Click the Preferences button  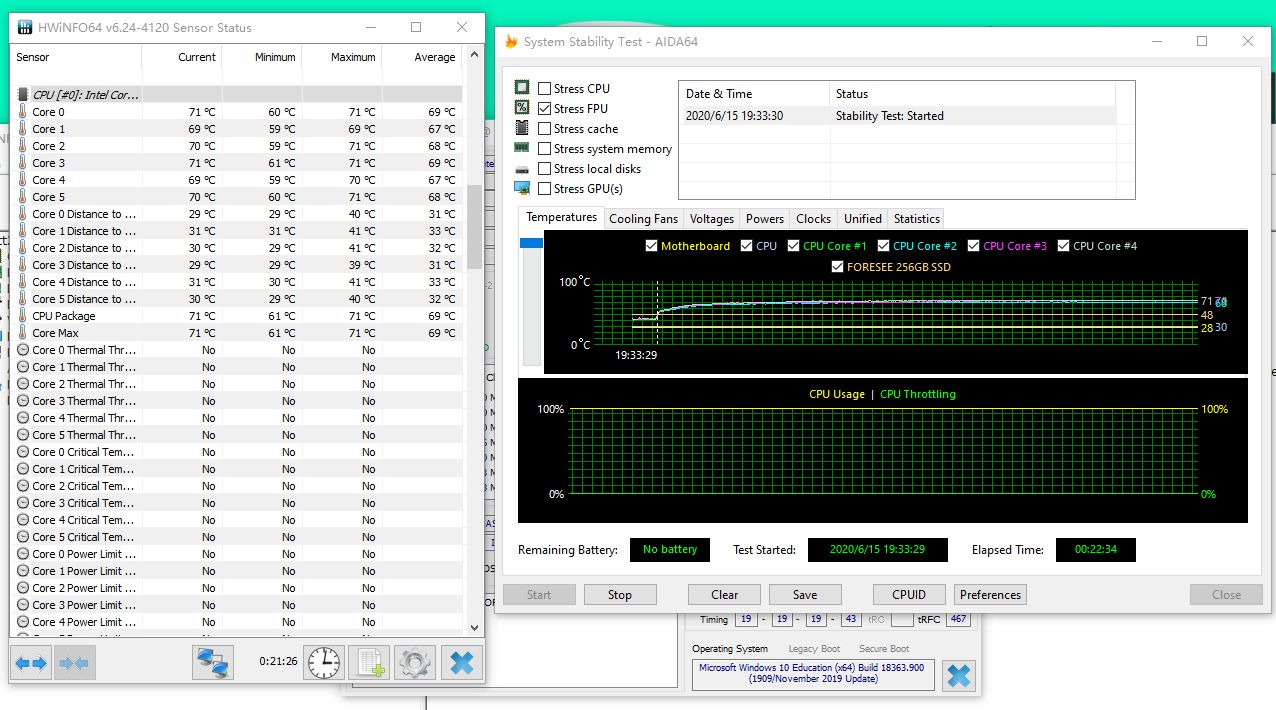(990, 595)
